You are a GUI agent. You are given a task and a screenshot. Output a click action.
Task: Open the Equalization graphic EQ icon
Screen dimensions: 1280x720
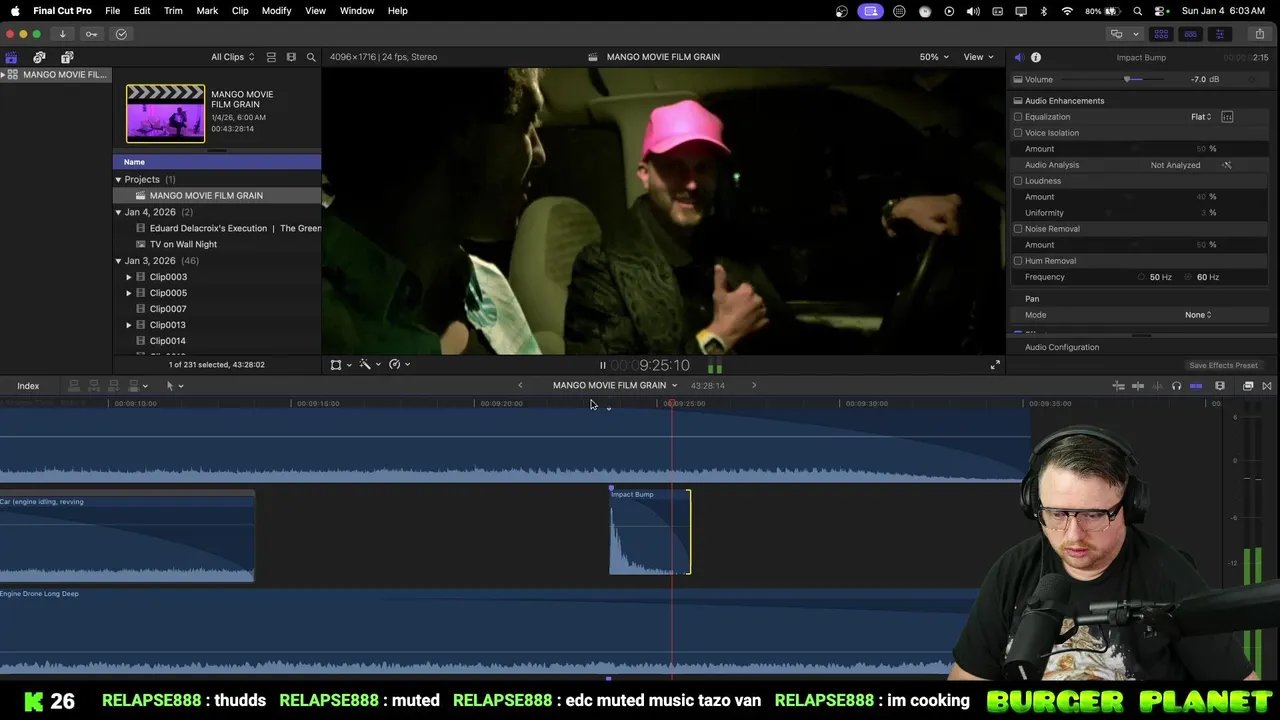click(x=1227, y=117)
